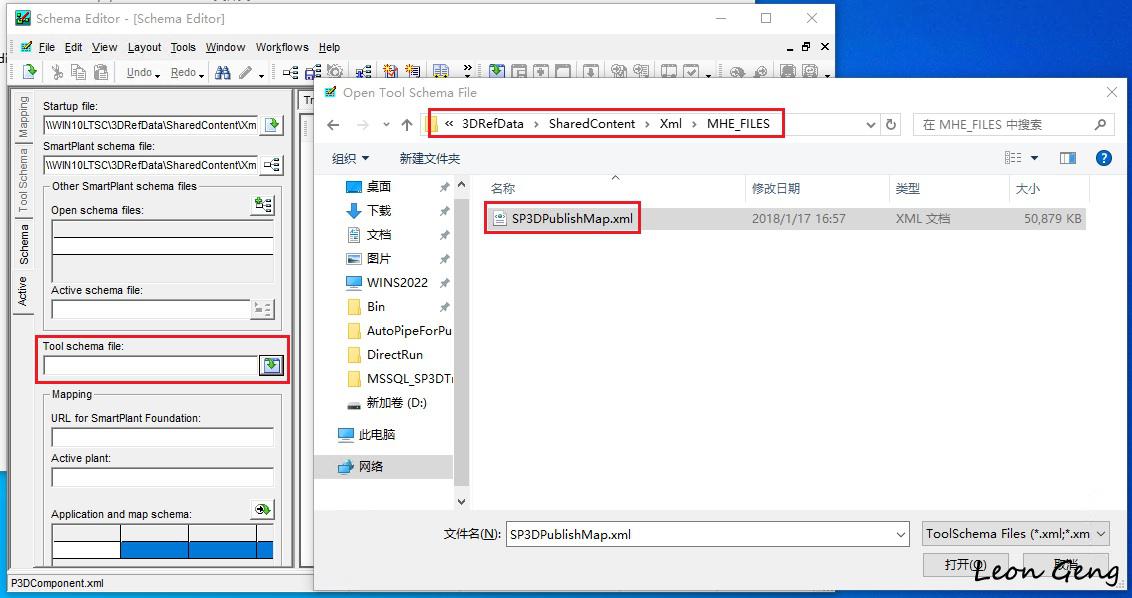The image size is (1132, 598).
Task: Open the Help menu
Action: click(x=329, y=47)
